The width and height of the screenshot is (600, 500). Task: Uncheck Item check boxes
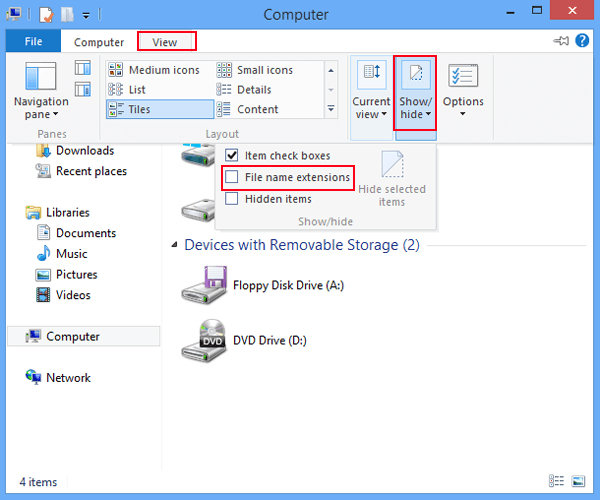coord(232,155)
